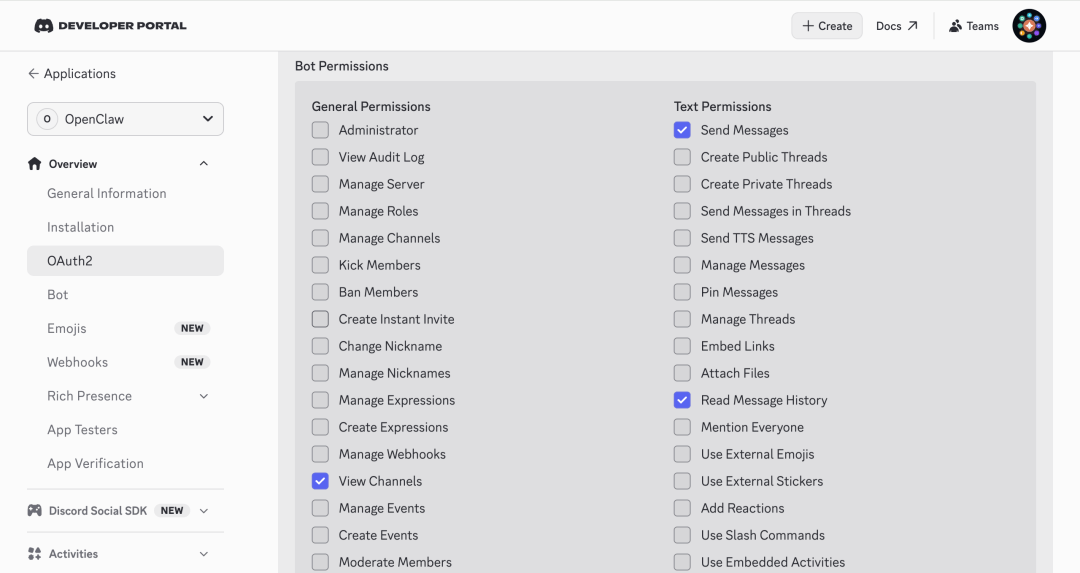Open the Webhooks page

[x=77, y=362]
